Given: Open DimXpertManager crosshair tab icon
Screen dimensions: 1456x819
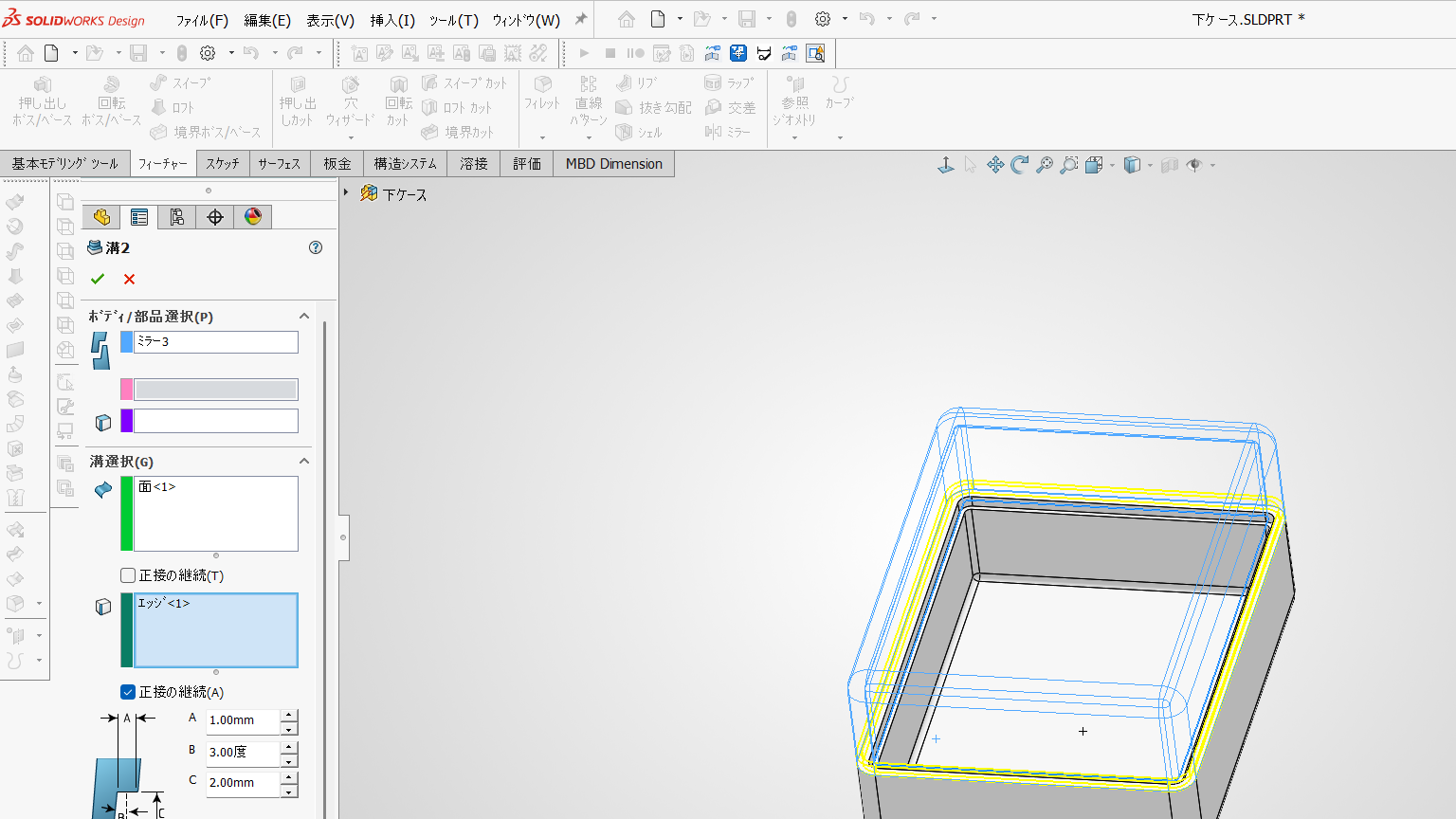Looking at the screenshot, I should (x=215, y=217).
